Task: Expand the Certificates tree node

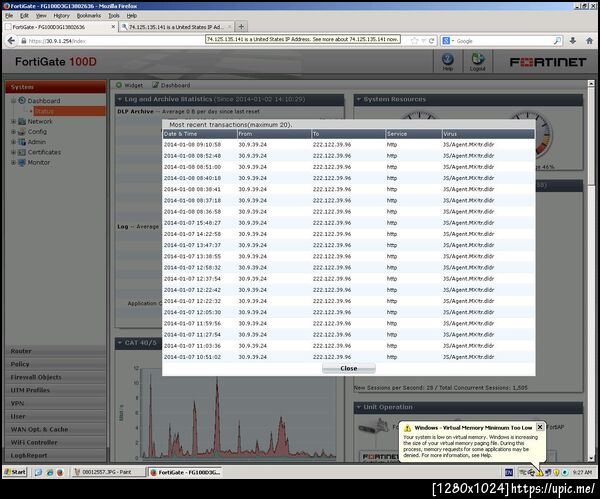Action: (x=13, y=152)
